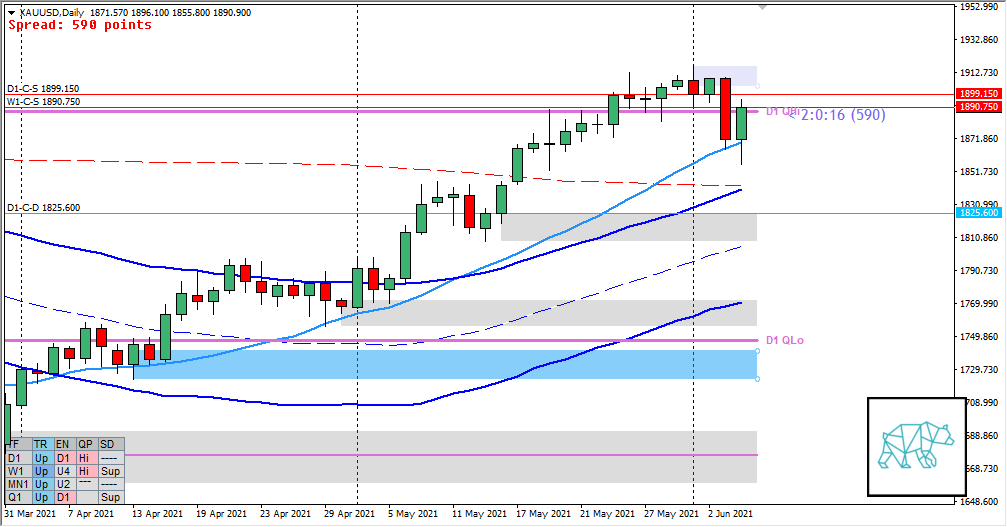Viewport: 1007px width, 527px height.
Task: Click the 2 Jun 2021 date marker
Action: pyautogui.click(x=730, y=513)
